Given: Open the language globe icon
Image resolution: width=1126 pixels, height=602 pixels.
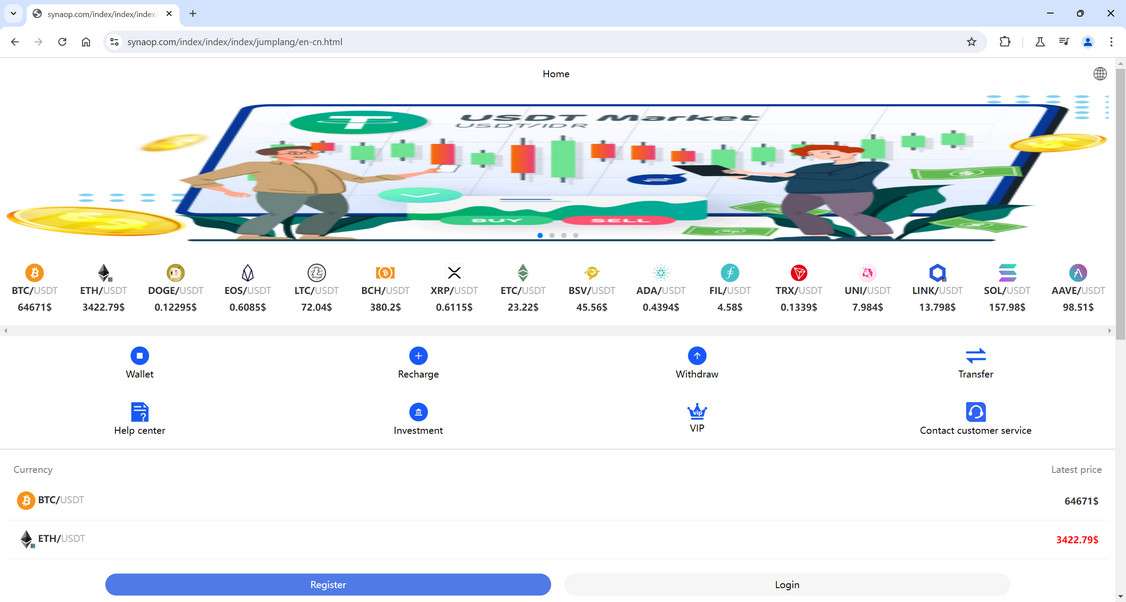Looking at the screenshot, I should point(1099,74).
